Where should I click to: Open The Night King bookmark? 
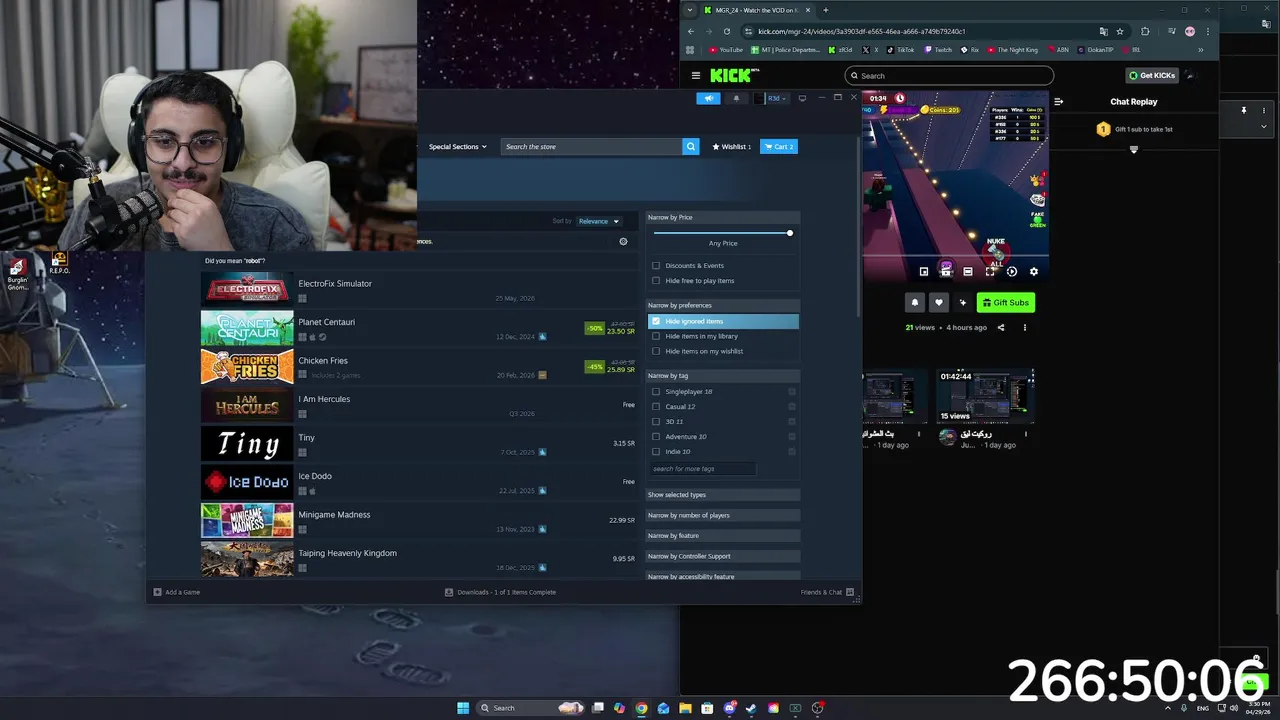click(x=1012, y=50)
